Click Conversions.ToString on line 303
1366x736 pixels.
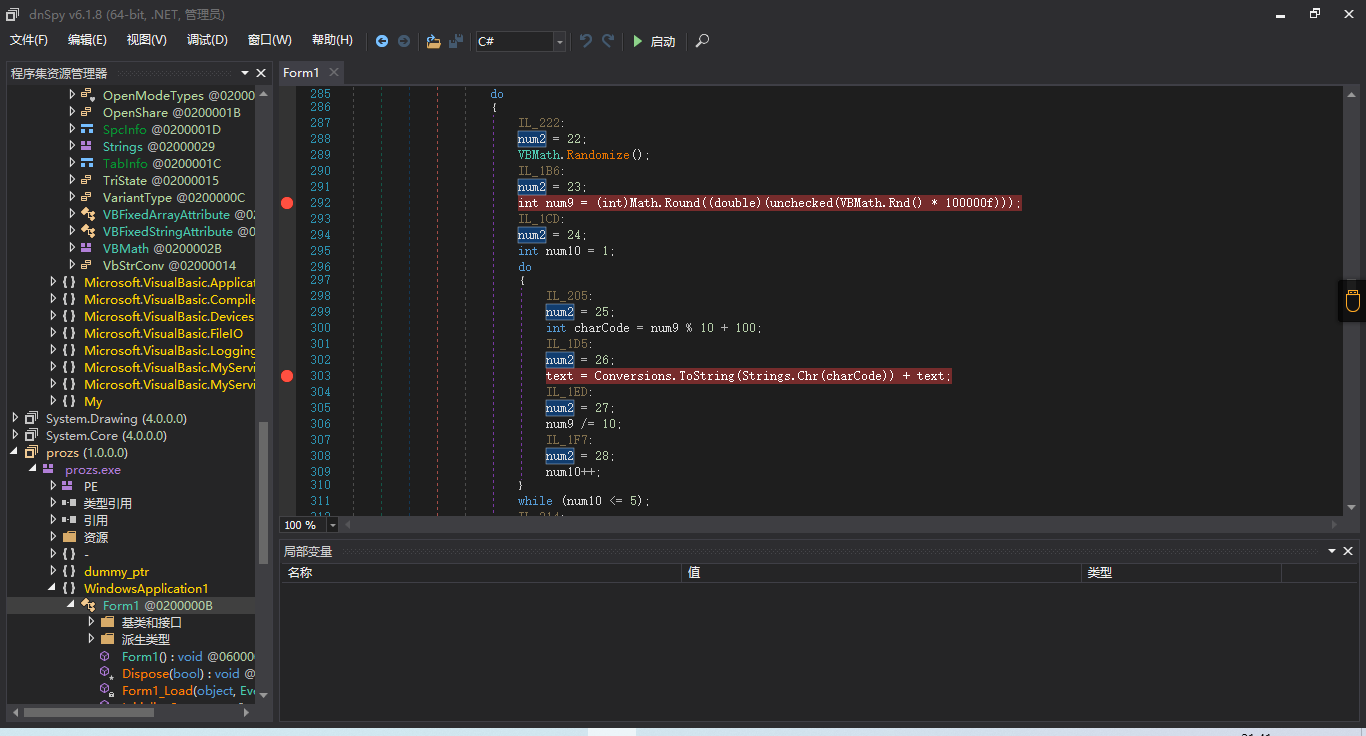pyautogui.click(x=662, y=376)
